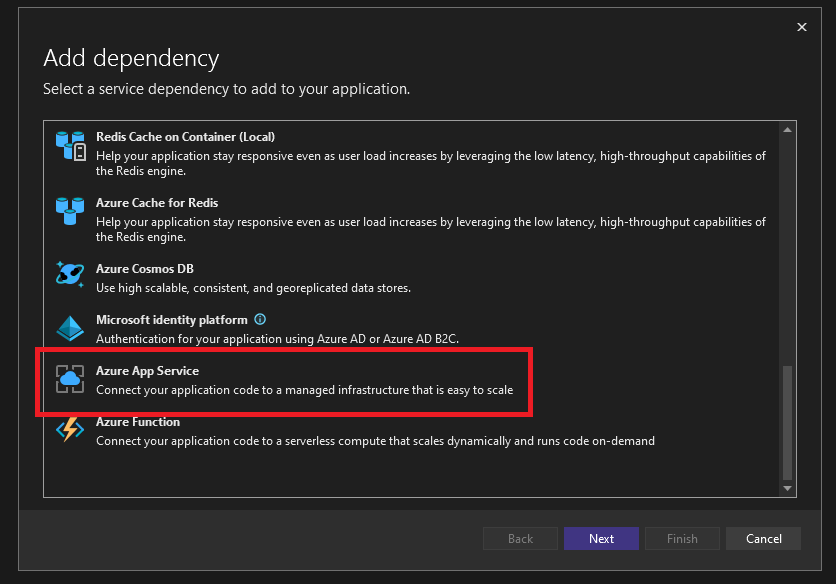Viewport: 836px width, 584px height.
Task: Choose Azure Cosmos DB title
Action: tap(144, 269)
